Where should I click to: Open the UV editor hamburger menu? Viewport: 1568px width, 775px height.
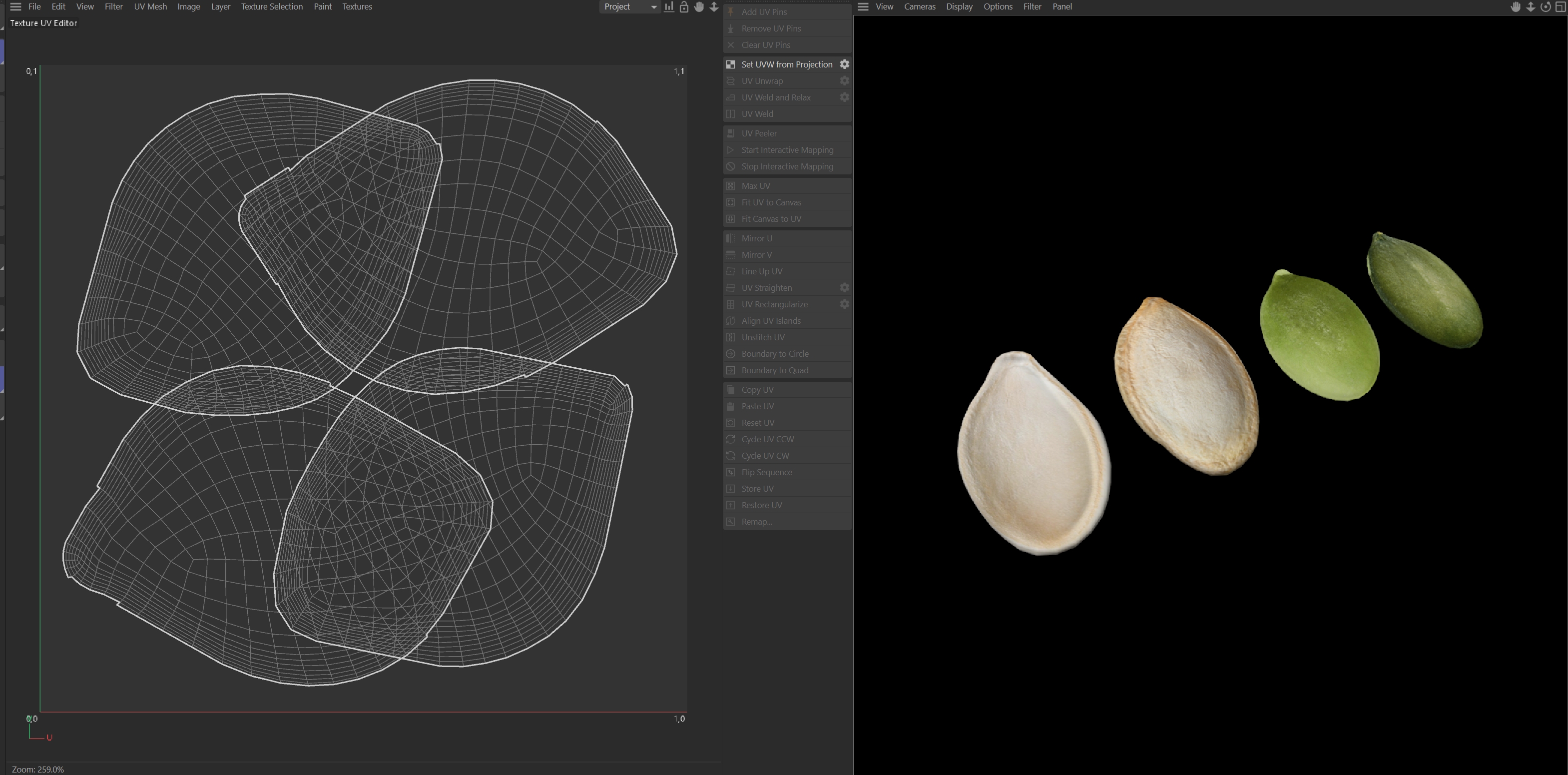pos(16,6)
